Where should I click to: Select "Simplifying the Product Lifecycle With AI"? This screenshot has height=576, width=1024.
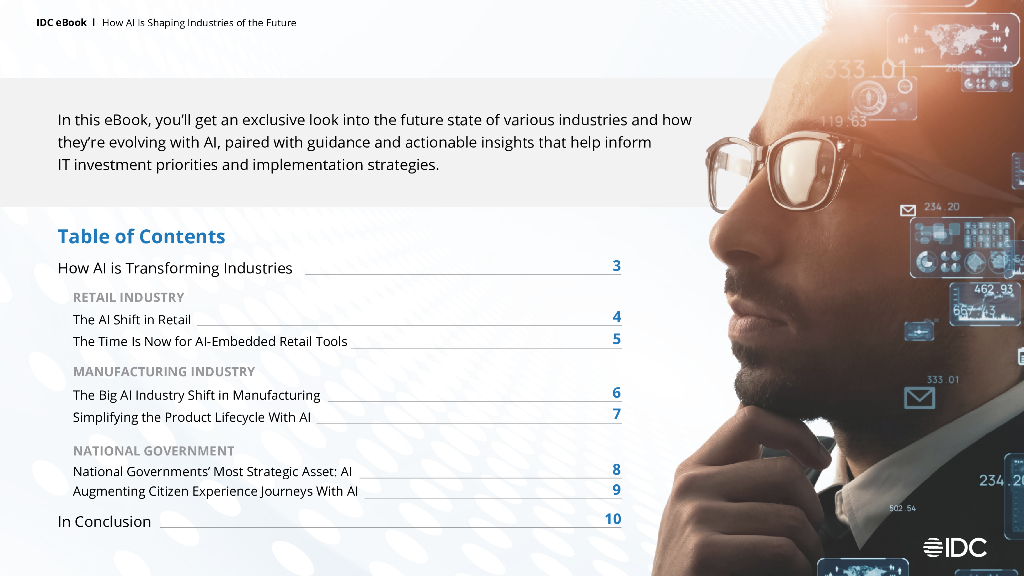click(x=192, y=417)
